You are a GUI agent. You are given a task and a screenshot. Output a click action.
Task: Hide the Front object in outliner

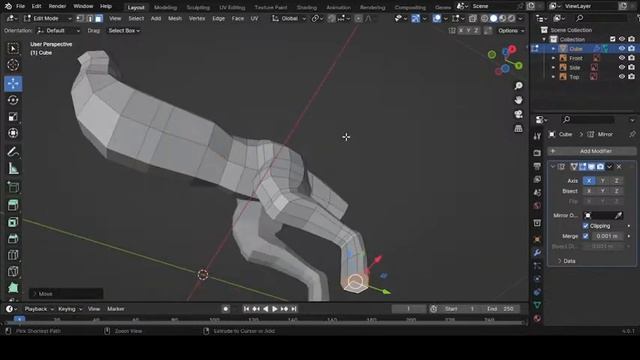[622, 58]
